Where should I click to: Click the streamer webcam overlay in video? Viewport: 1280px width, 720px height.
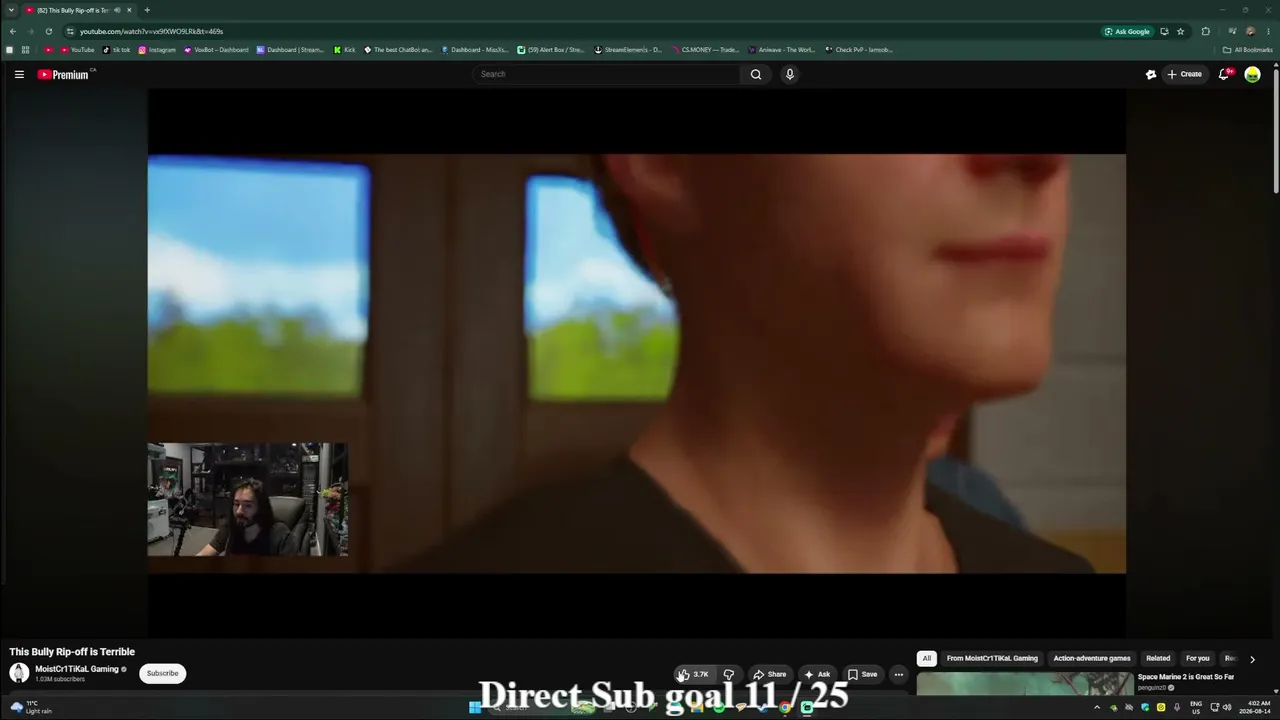pos(247,499)
